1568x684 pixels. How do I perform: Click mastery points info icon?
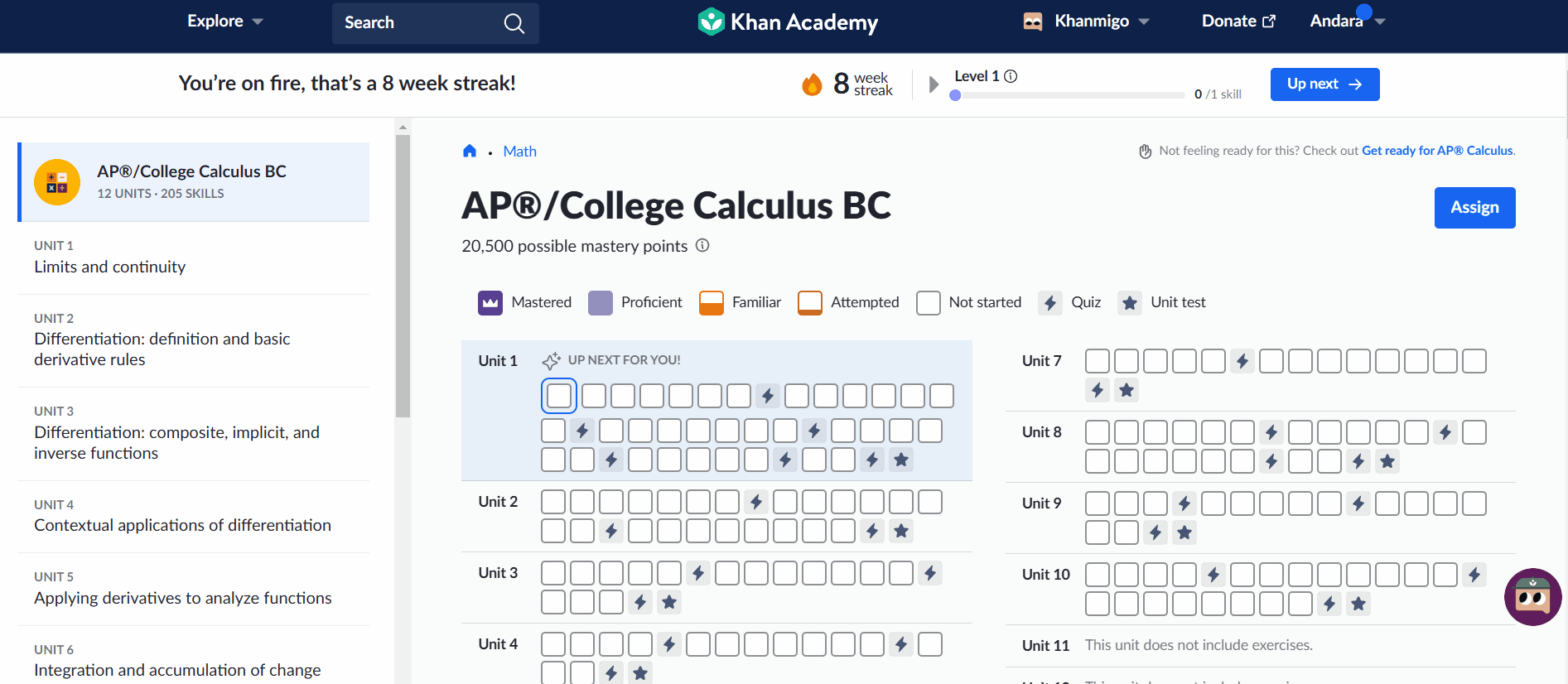click(702, 245)
